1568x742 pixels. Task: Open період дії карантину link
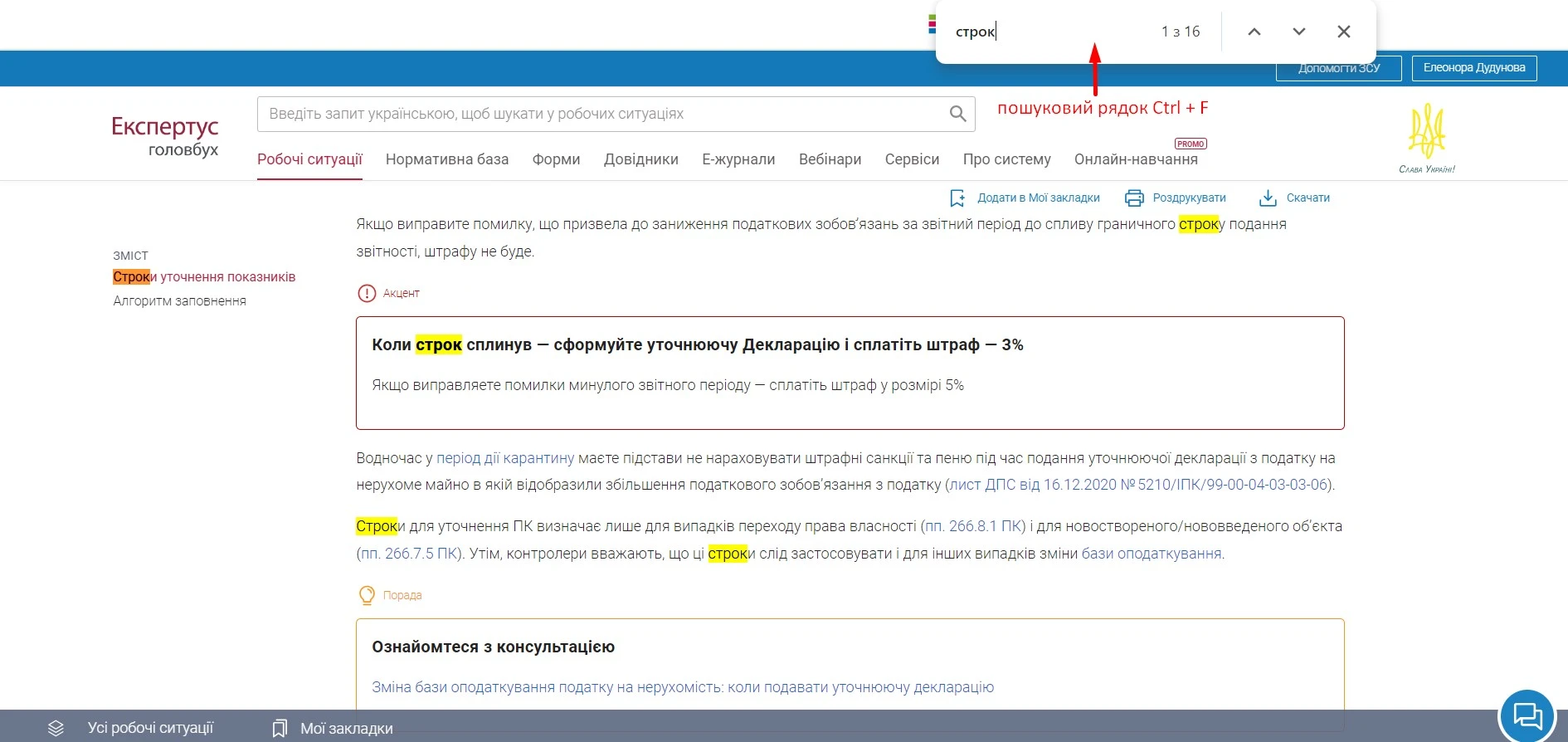tap(505, 458)
